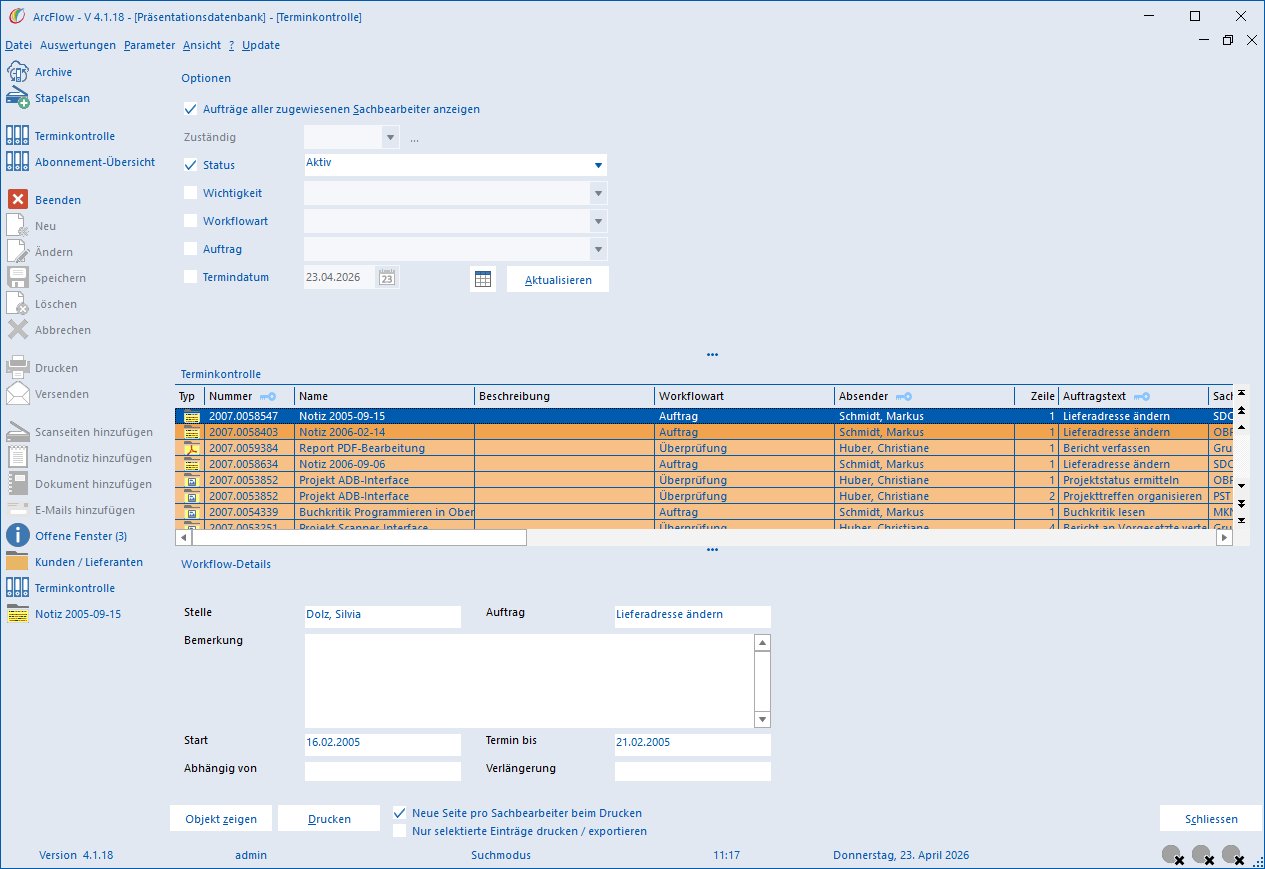
Task: Click the table grid icon beside Aktualisieren
Action: click(x=483, y=279)
